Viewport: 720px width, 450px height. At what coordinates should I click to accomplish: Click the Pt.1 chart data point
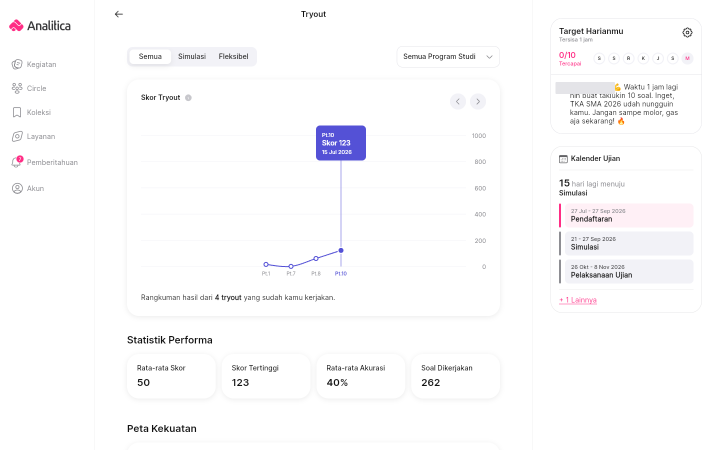[266, 264]
